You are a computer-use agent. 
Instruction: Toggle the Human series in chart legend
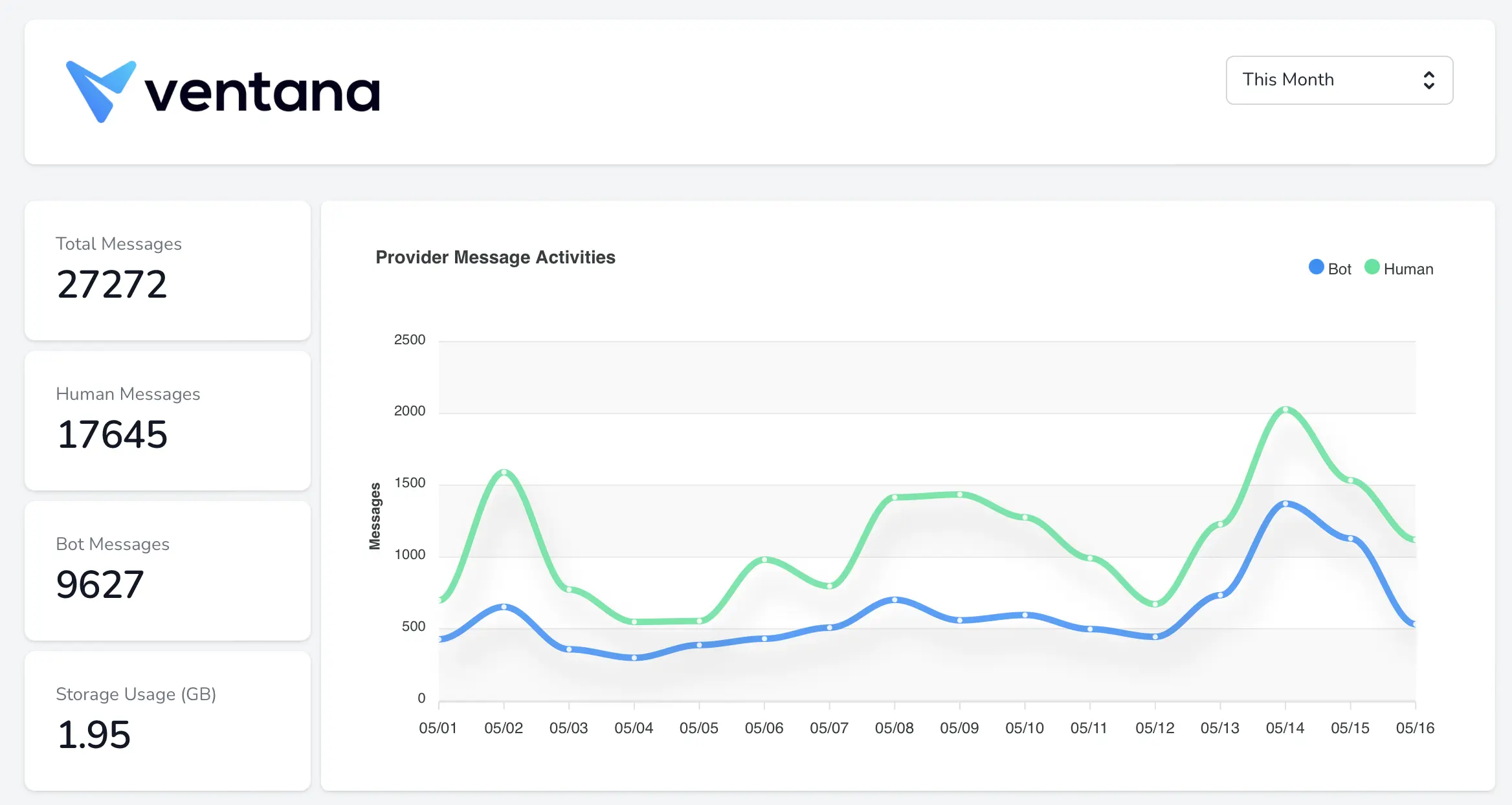coord(1399,269)
